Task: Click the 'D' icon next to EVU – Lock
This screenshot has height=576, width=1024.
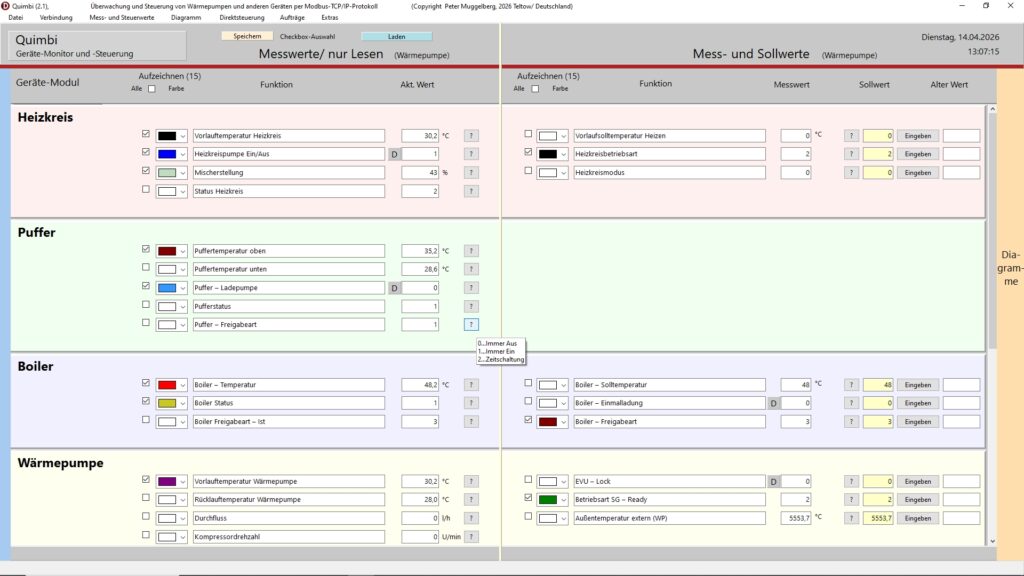Action: pos(774,481)
